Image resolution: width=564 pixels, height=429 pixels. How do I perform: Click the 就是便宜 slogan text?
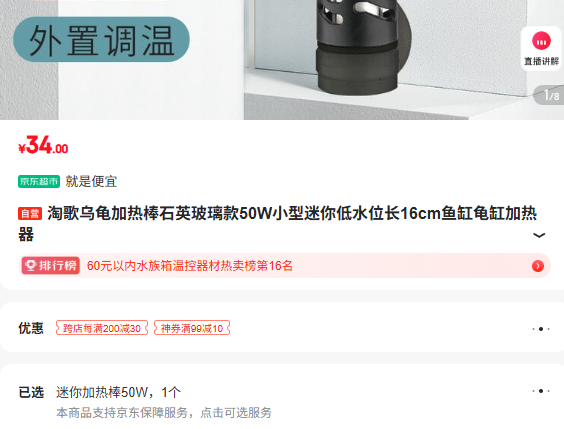[x=91, y=181]
